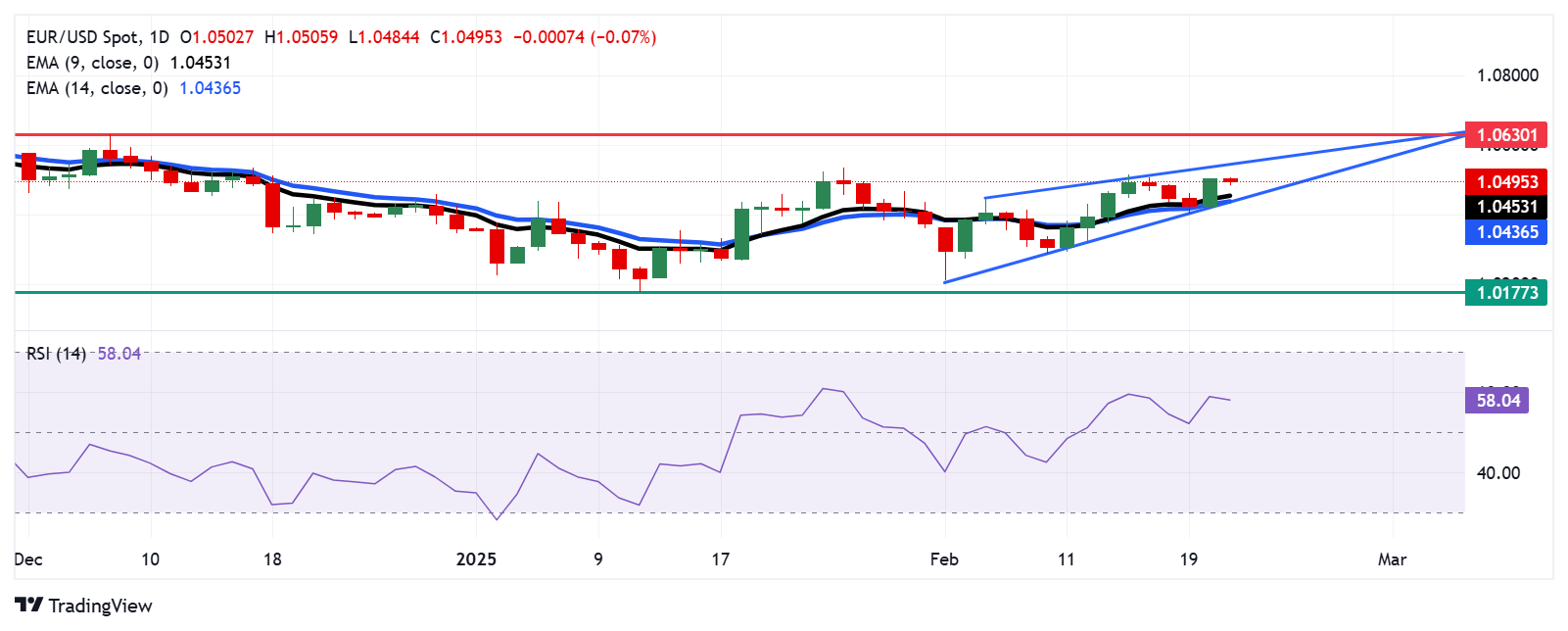
Task: Open the TradingView brand link
Action: 83,606
